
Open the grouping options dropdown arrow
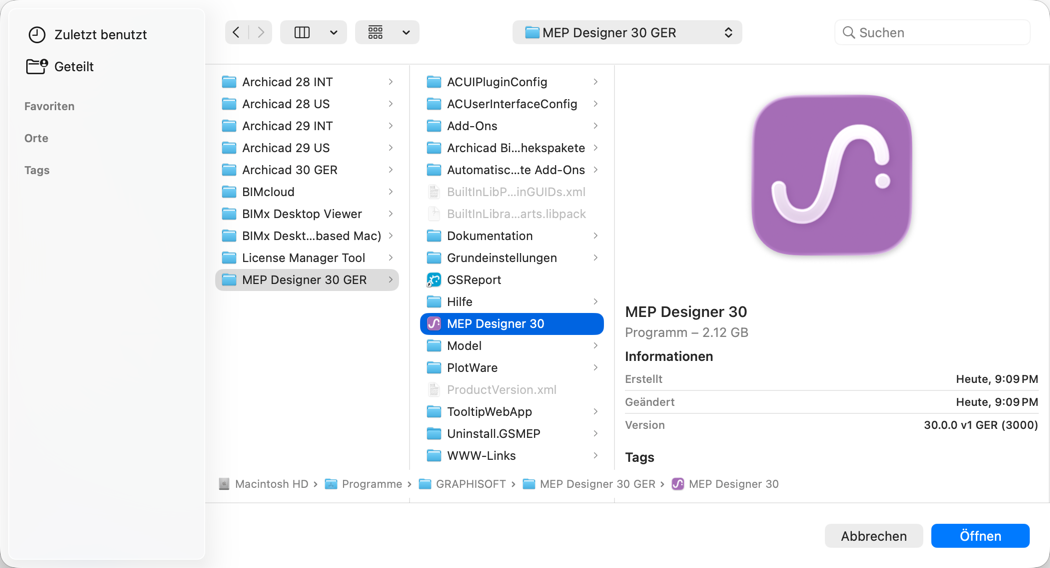coord(406,32)
